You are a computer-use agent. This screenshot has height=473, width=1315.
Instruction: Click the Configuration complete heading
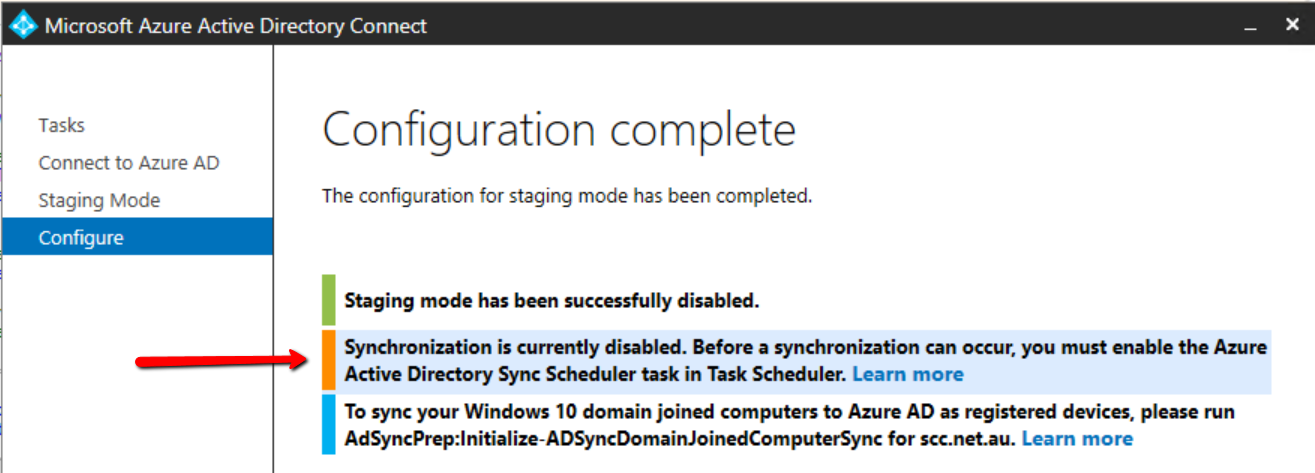pos(559,130)
